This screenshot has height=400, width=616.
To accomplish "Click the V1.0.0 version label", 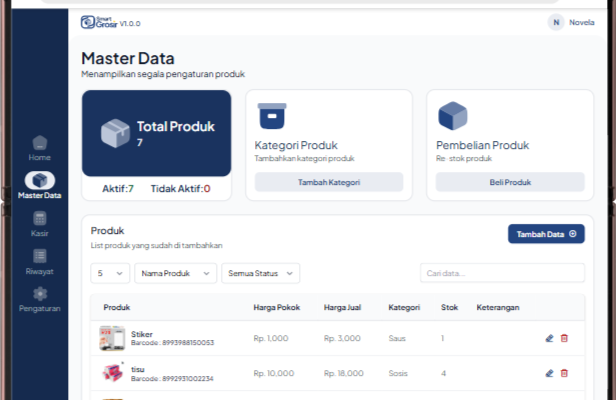I will point(130,24).
